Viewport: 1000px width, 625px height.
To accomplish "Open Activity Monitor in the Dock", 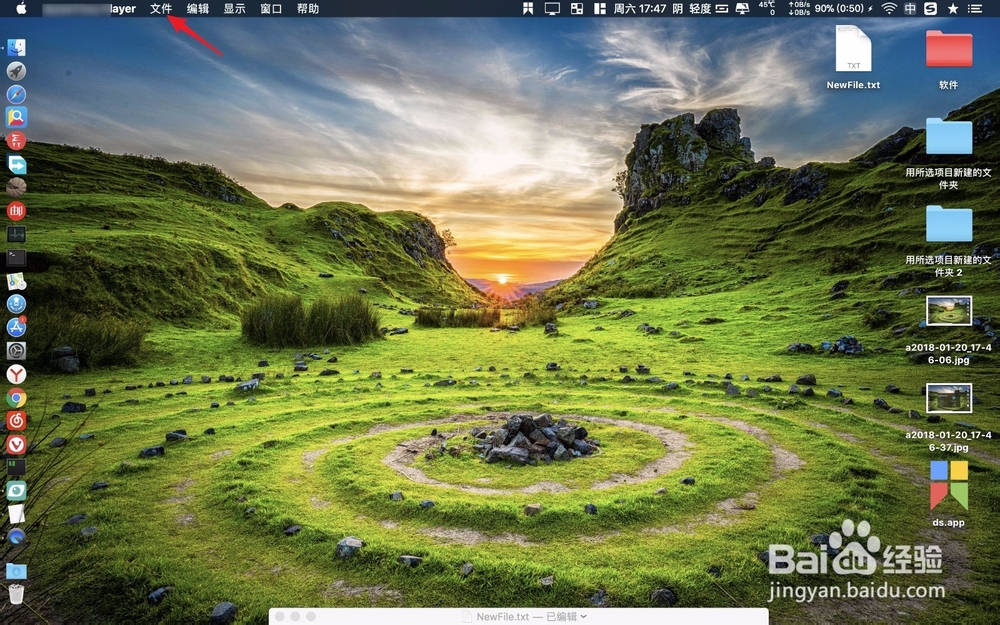I will pos(16,233).
